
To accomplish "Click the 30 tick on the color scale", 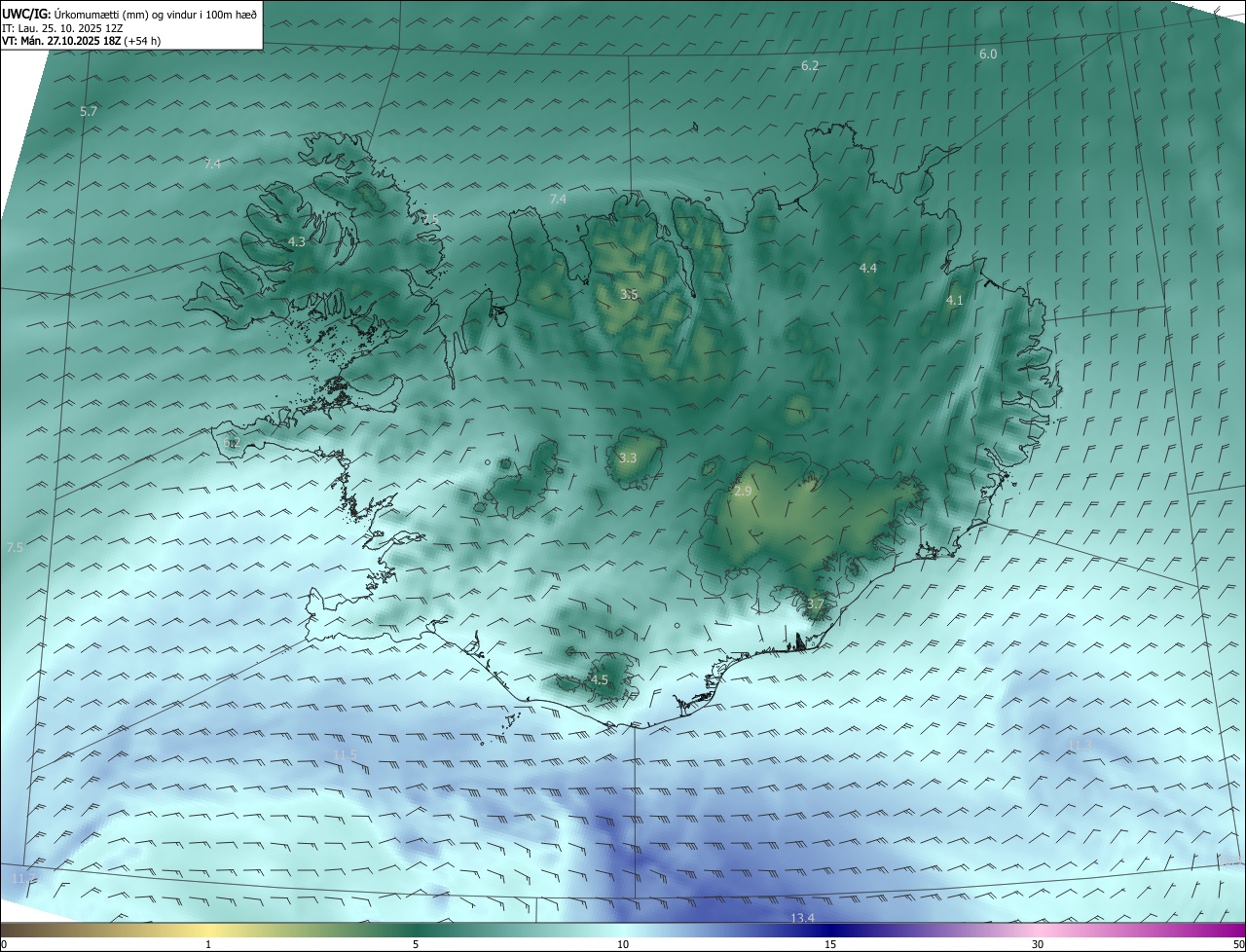I will [1038, 945].
